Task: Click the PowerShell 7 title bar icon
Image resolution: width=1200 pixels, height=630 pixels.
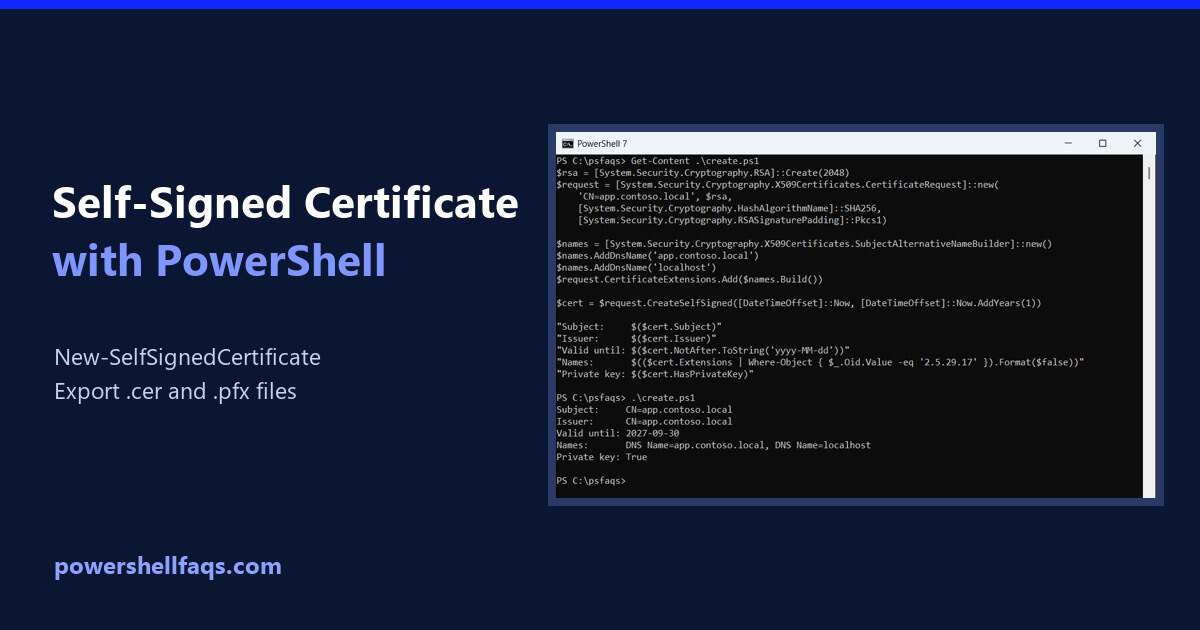Action: [567, 143]
